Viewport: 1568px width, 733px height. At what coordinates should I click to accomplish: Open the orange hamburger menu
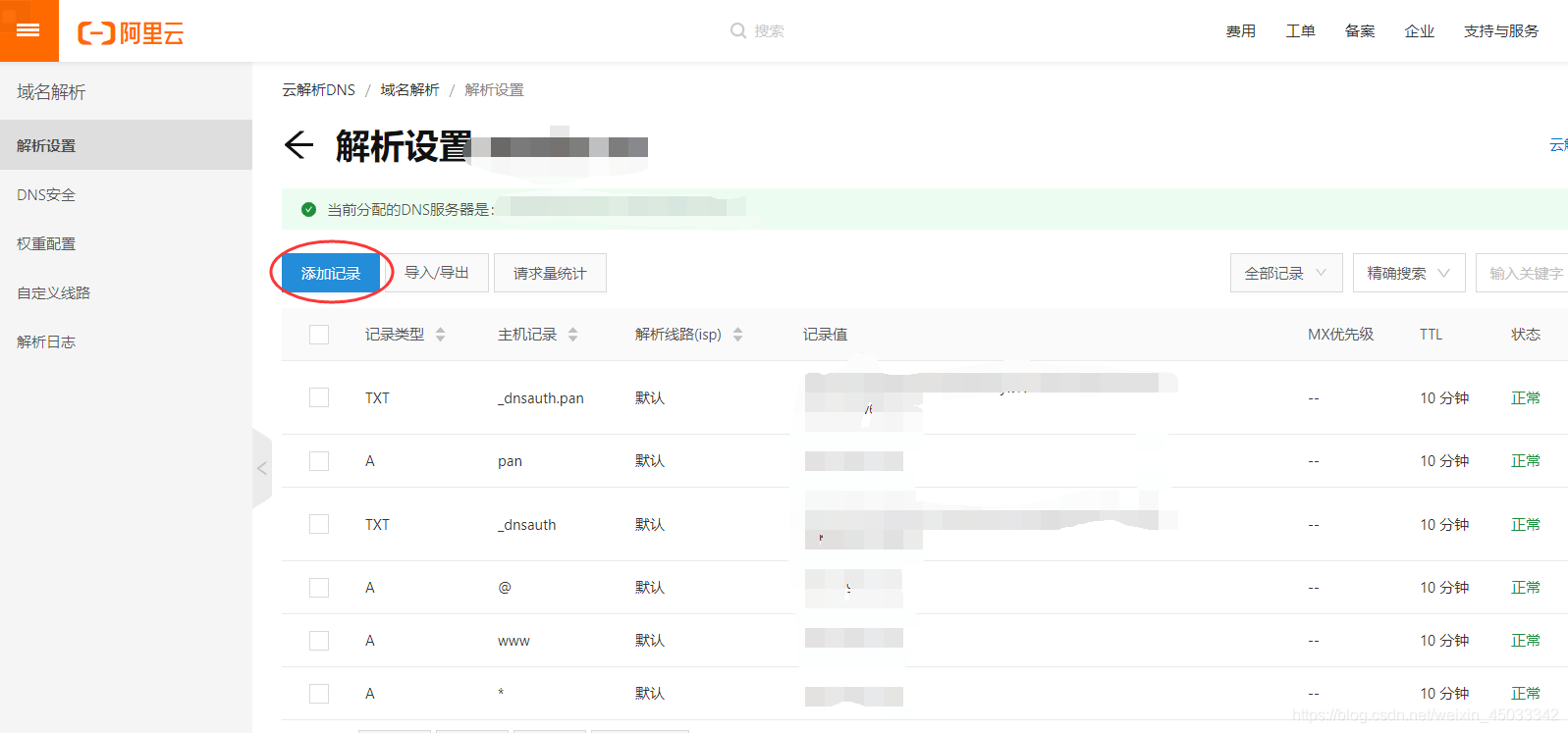(28, 30)
